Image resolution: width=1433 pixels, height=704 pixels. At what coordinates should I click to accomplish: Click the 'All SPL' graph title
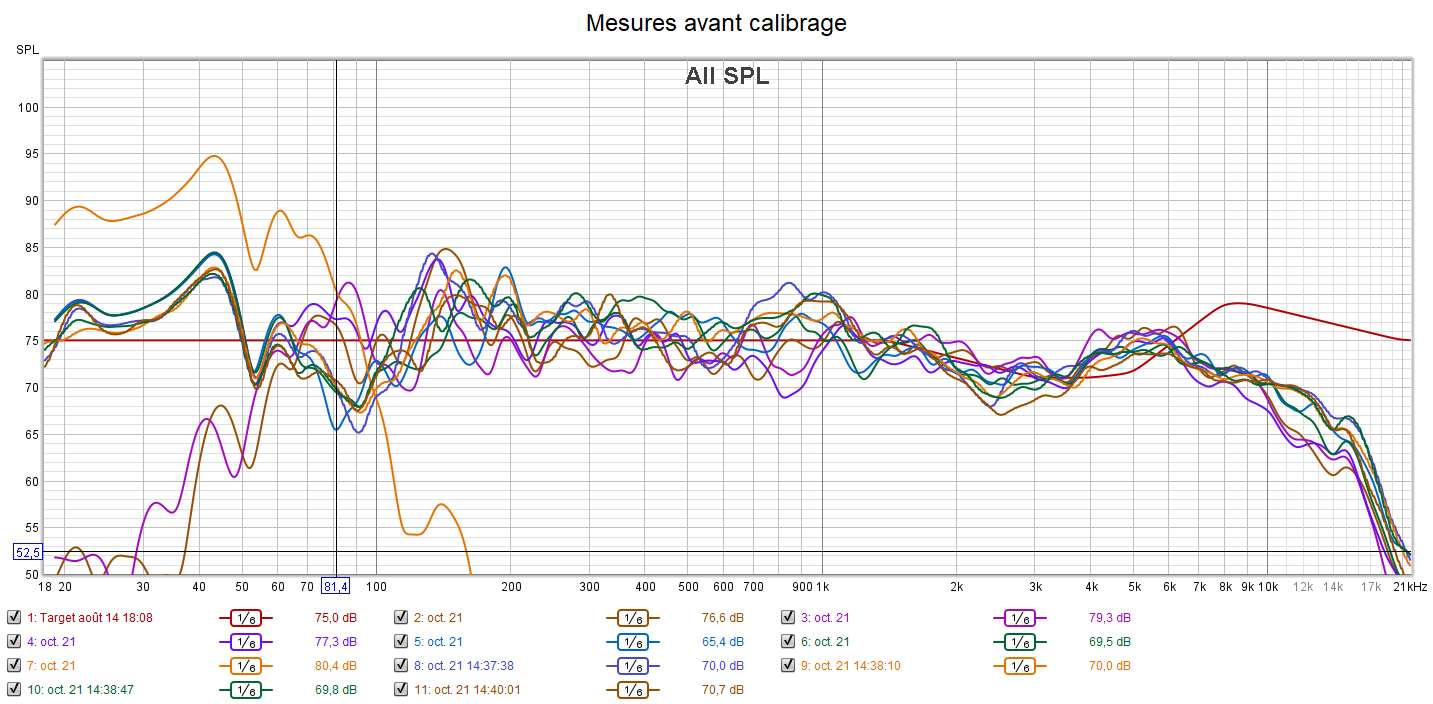pyautogui.click(x=727, y=76)
